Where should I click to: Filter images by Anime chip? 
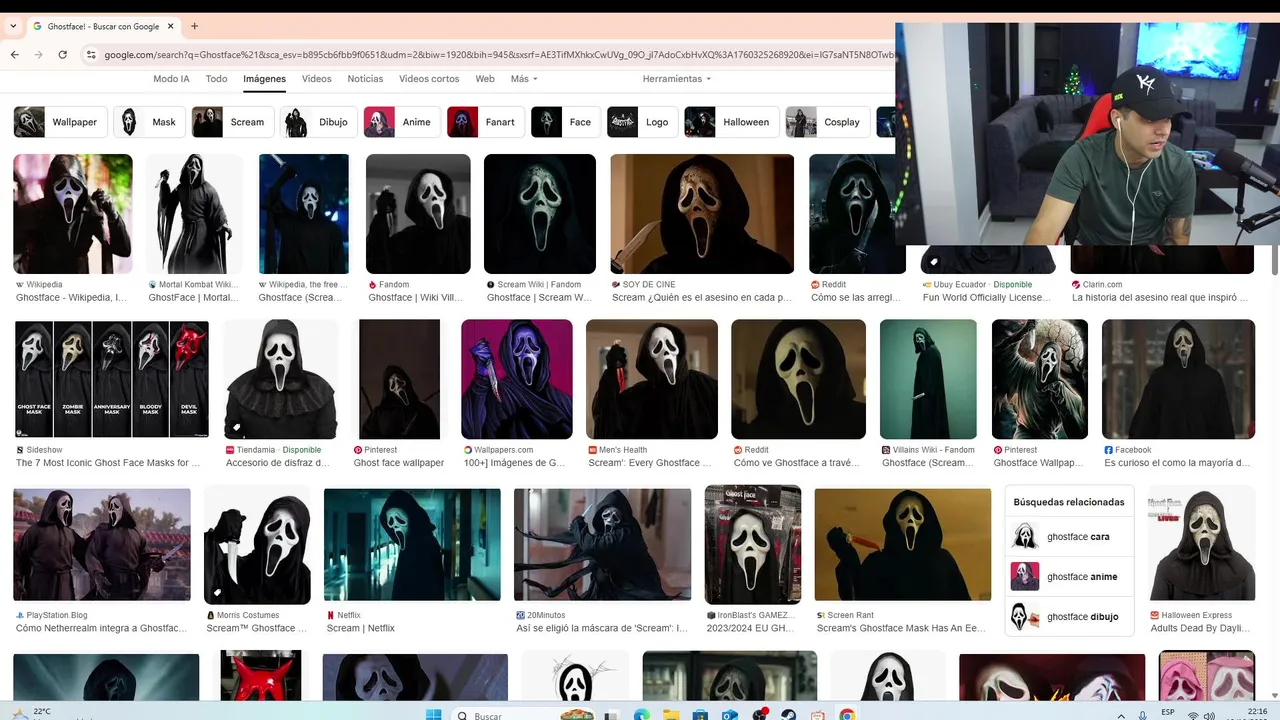click(402, 122)
